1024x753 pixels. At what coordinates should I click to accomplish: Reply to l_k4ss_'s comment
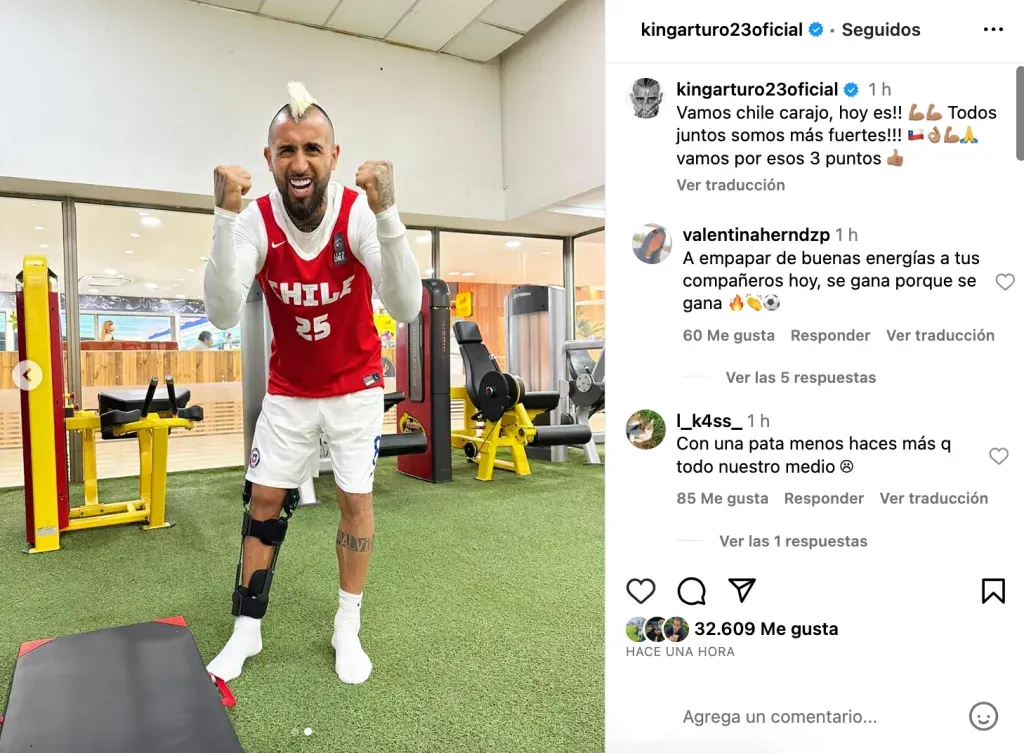(824, 498)
